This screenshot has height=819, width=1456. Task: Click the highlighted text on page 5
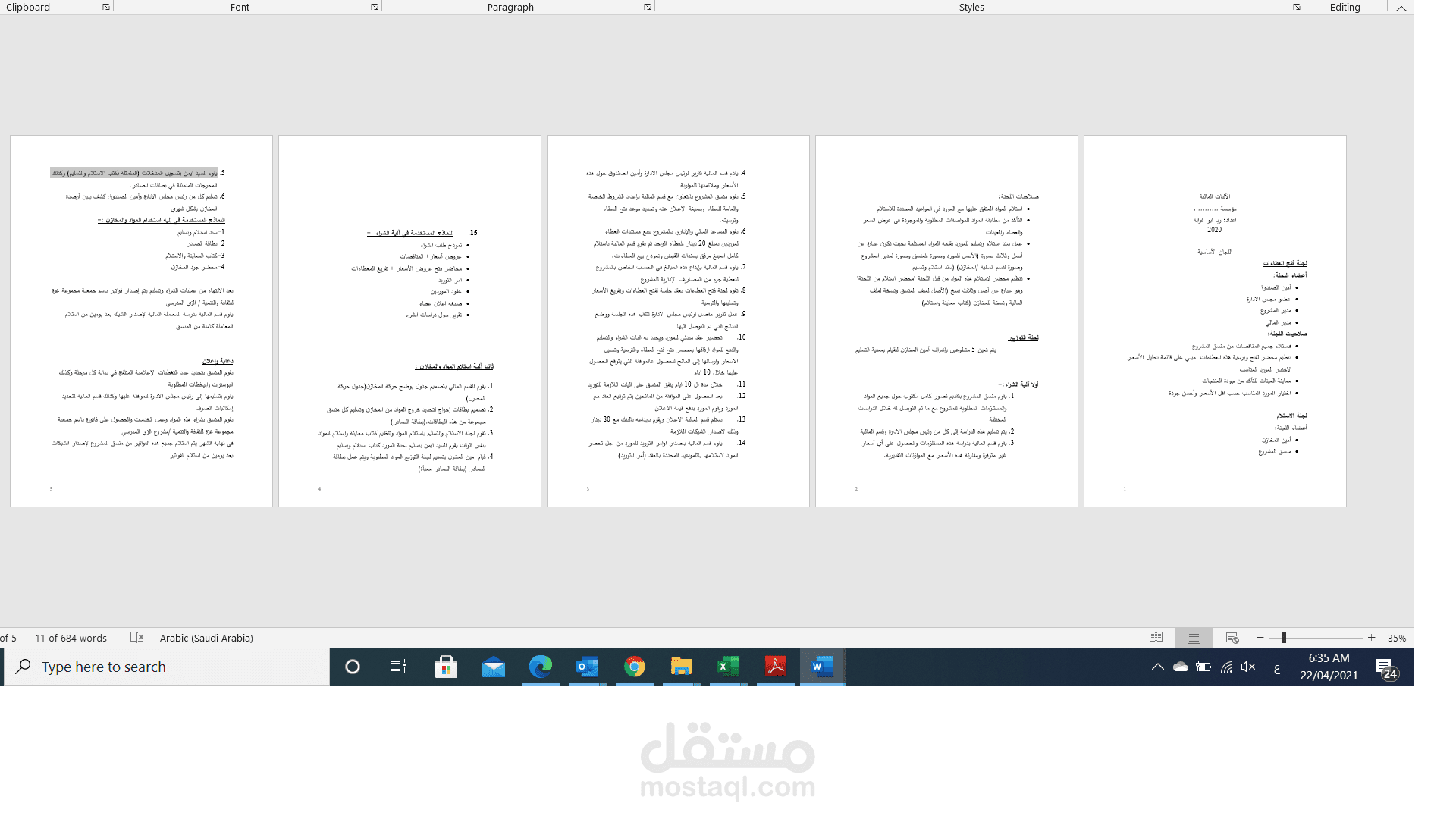point(134,173)
